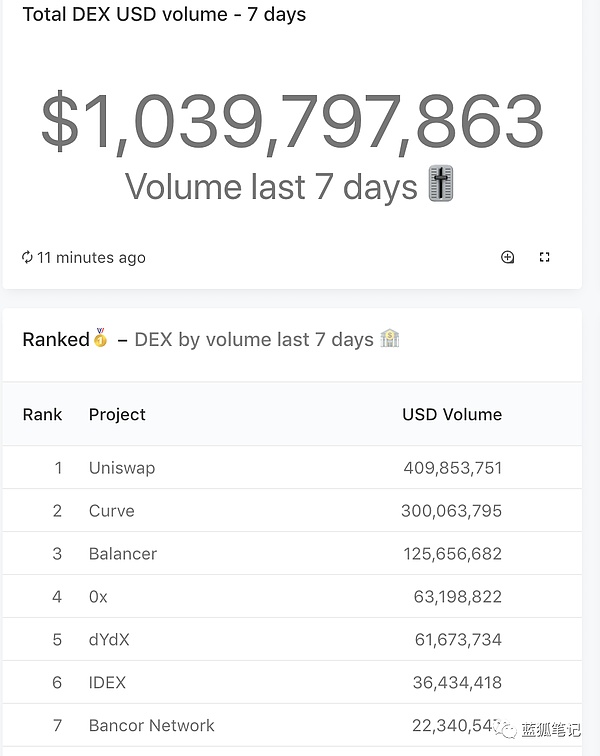Click the level slider emoji after 'Volume last 7 days'
The image size is (600, 756).
pos(441,185)
